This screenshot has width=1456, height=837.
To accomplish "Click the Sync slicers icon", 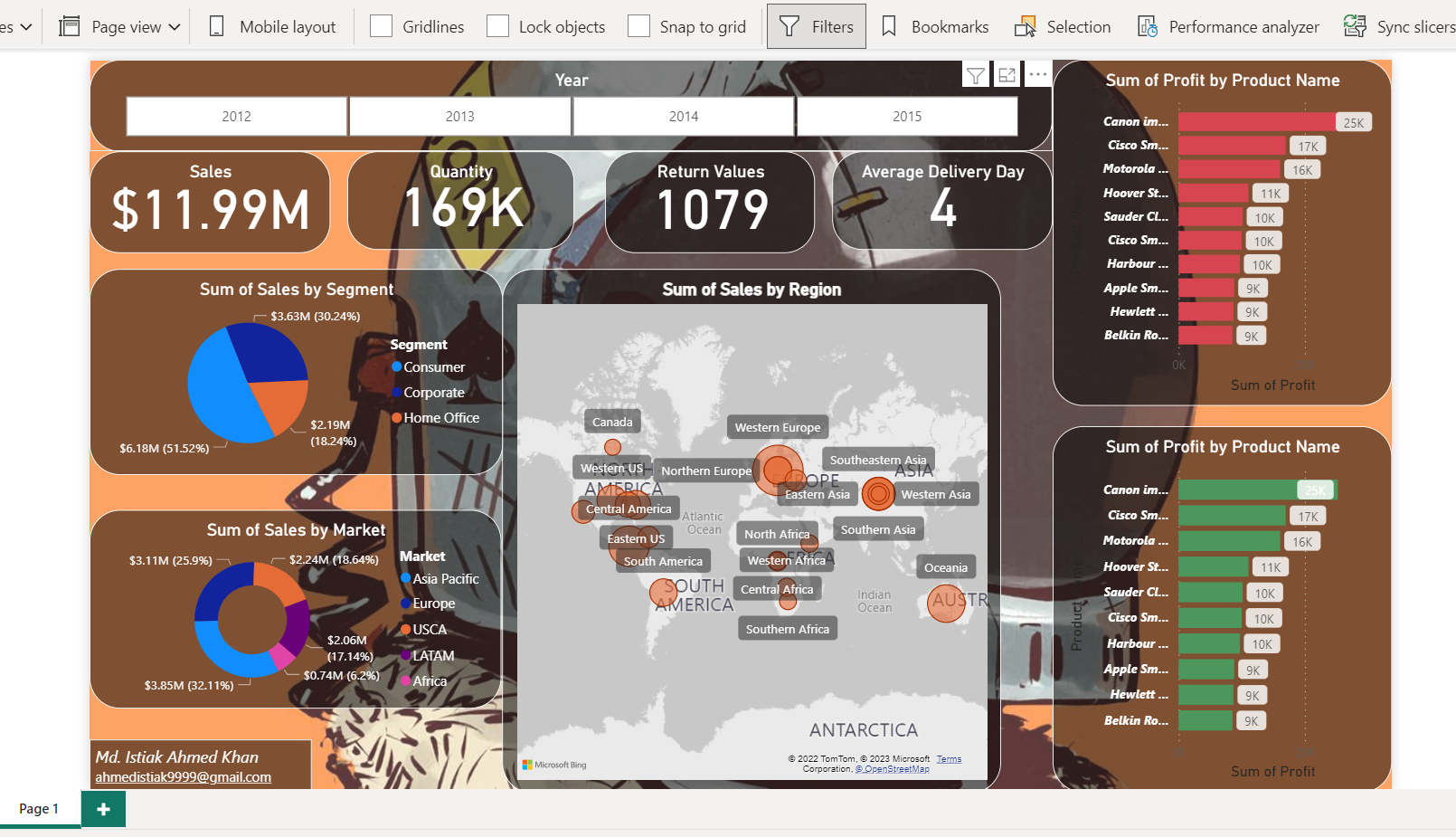I will coord(1354,27).
